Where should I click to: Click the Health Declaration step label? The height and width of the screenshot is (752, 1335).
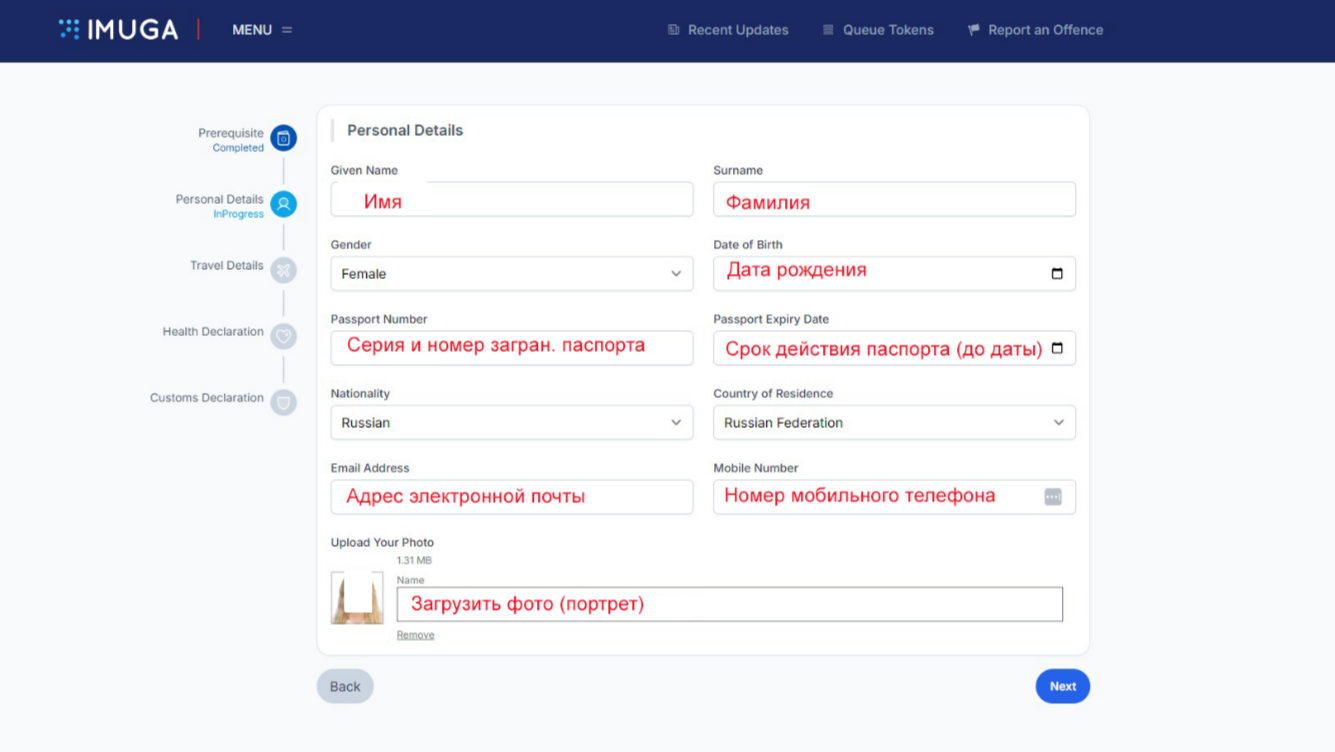213,332
